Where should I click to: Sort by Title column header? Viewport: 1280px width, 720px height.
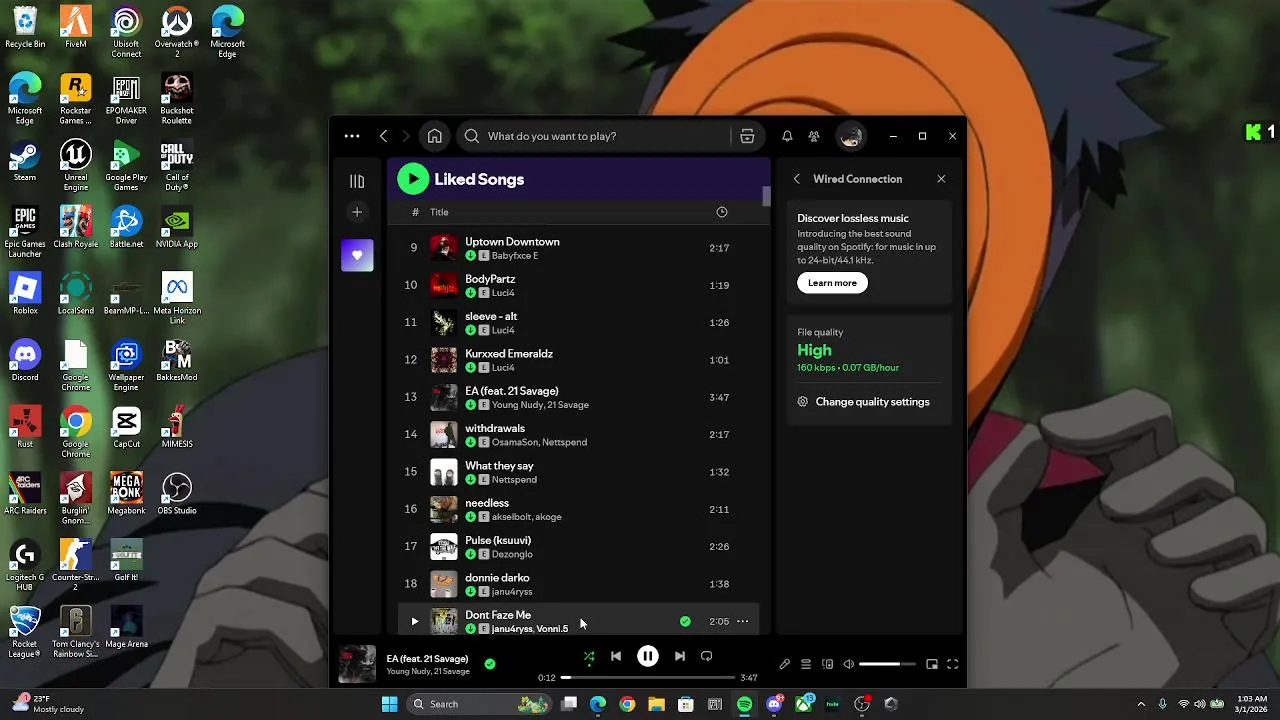(x=439, y=212)
